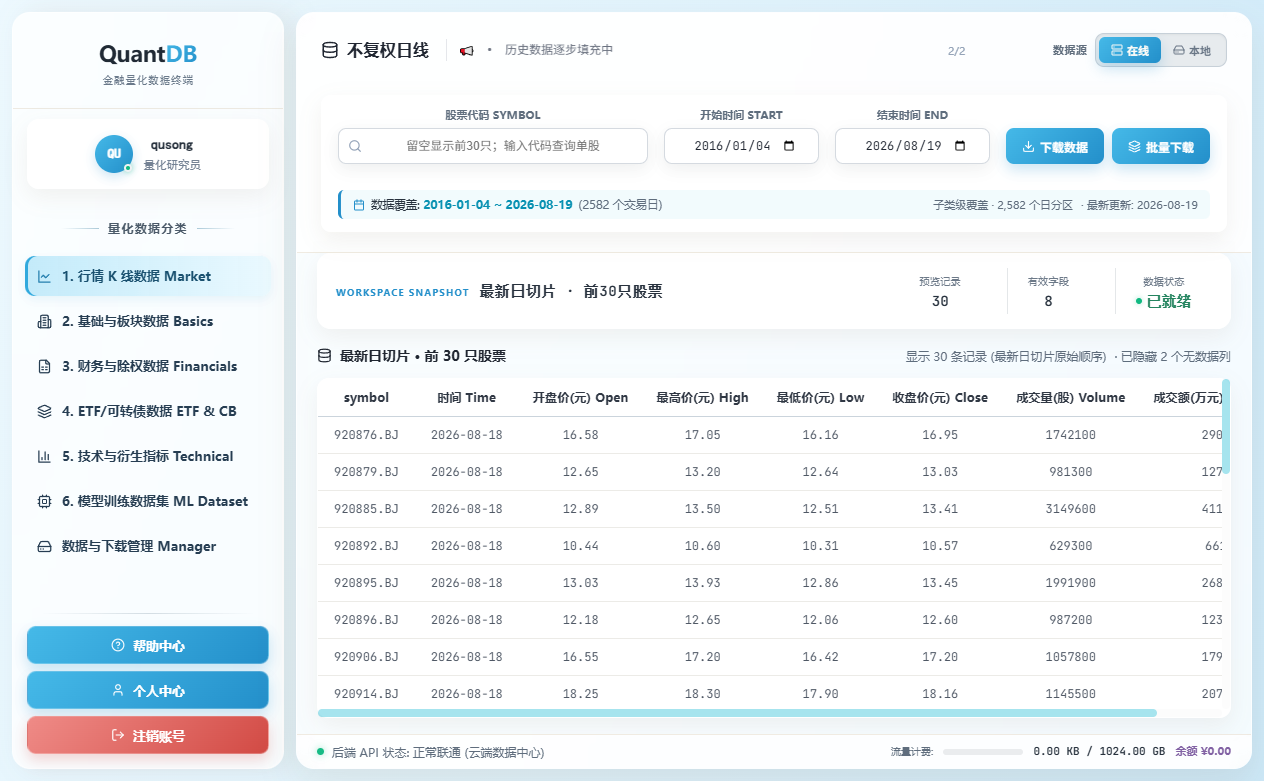Click the 开始时间 START date field
Viewport: 1264px width, 781px height.
point(741,146)
